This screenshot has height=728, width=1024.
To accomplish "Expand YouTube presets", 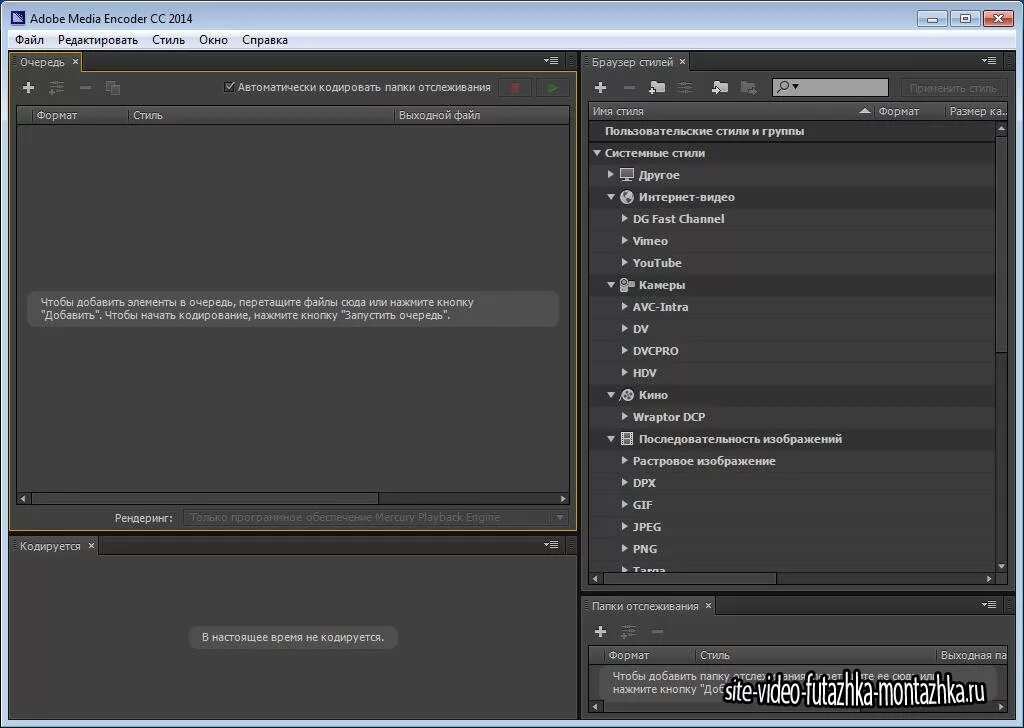I will pos(624,262).
